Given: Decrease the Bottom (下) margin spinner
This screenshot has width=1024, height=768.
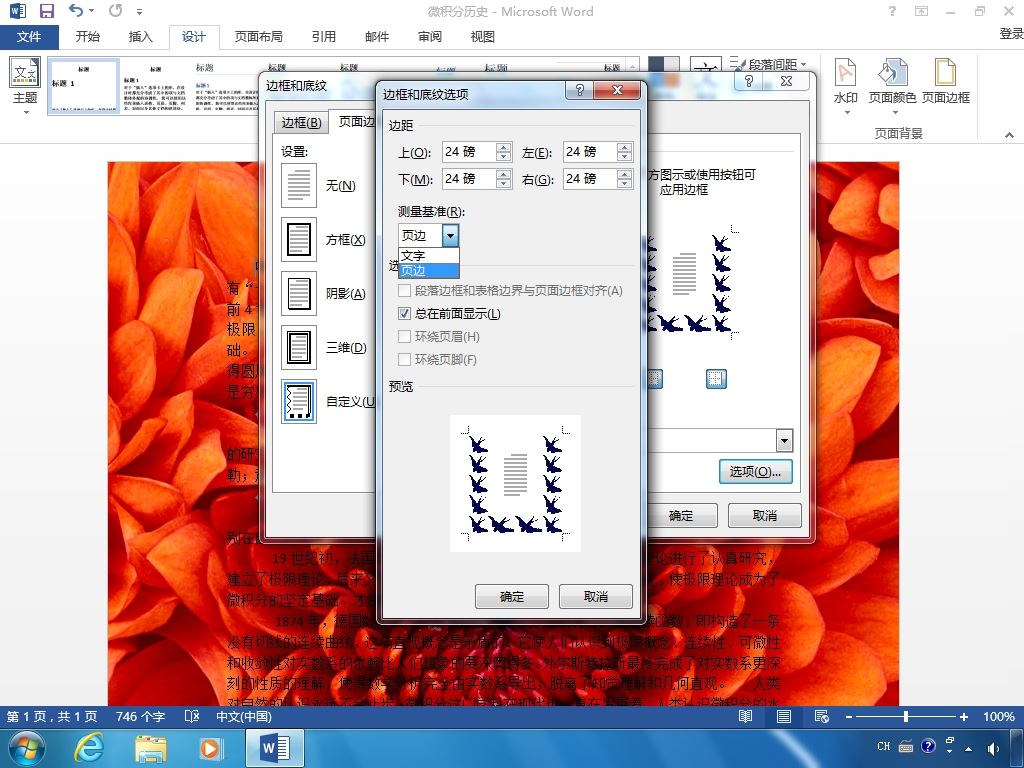Looking at the screenshot, I should coord(503,184).
